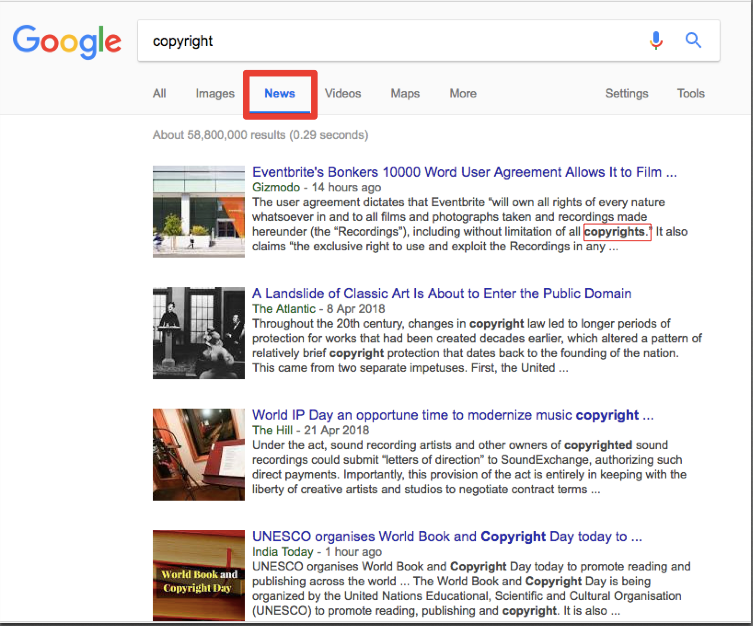Click The Atlantic source label

point(284,309)
